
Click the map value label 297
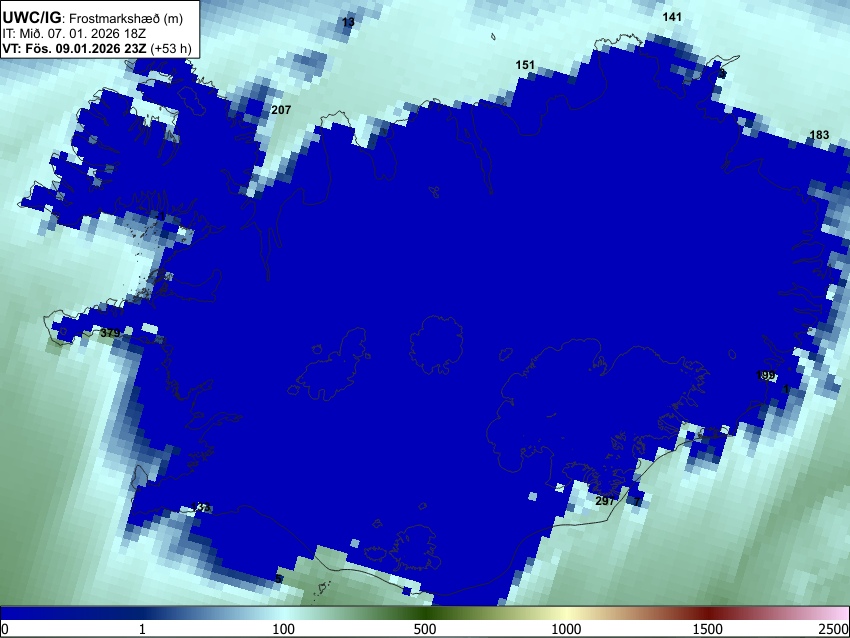click(x=605, y=501)
